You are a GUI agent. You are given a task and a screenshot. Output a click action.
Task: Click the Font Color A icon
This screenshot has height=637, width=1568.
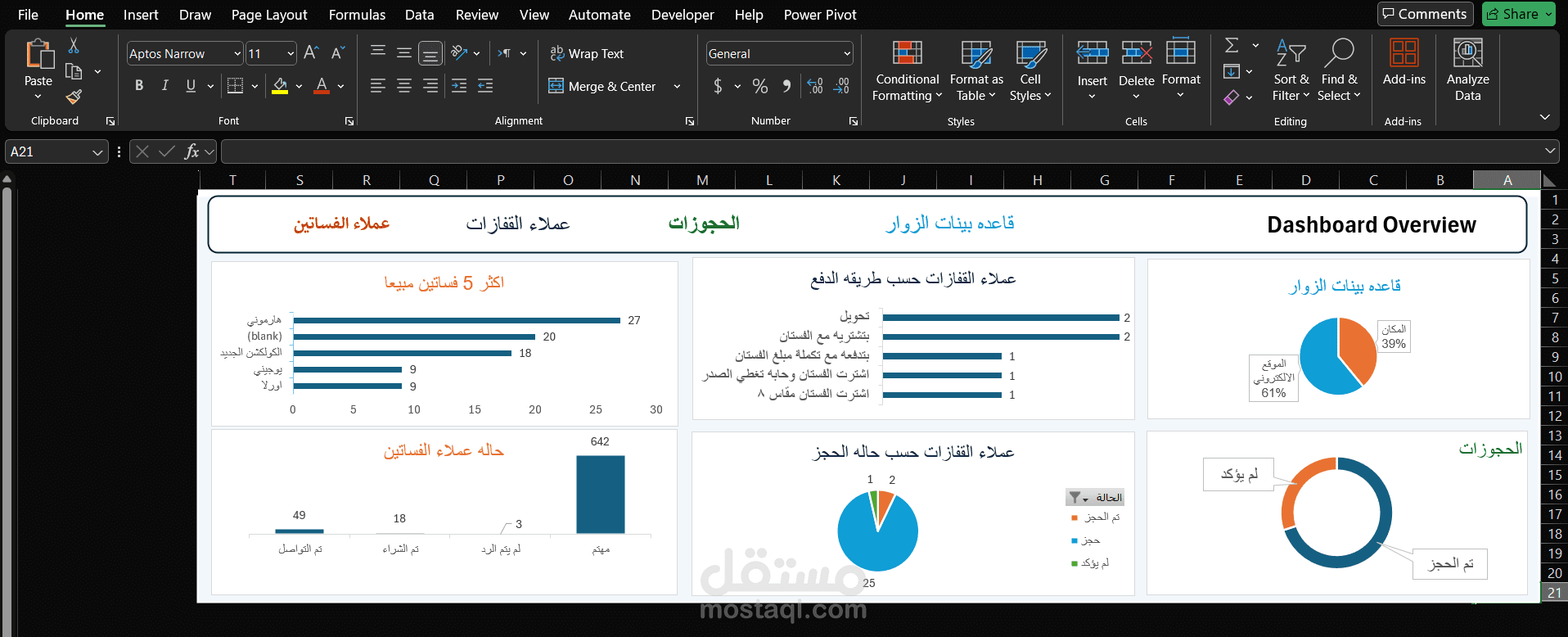322,85
